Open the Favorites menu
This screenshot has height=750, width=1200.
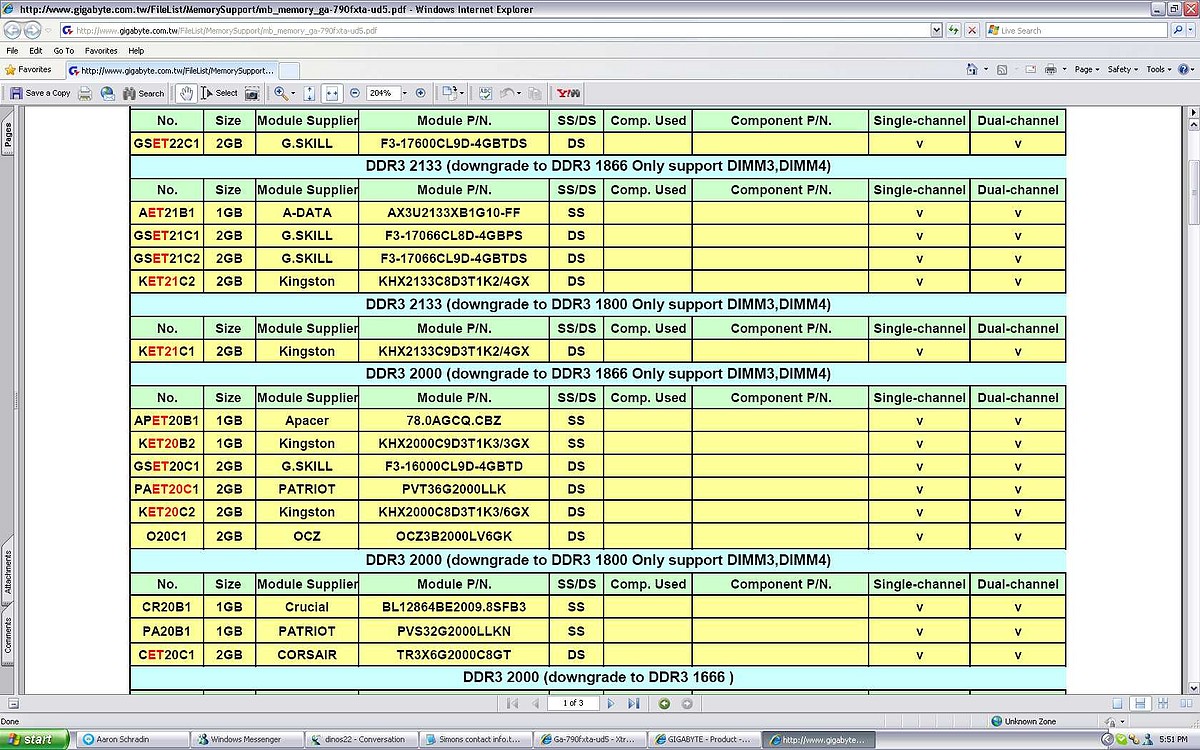click(101, 50)
